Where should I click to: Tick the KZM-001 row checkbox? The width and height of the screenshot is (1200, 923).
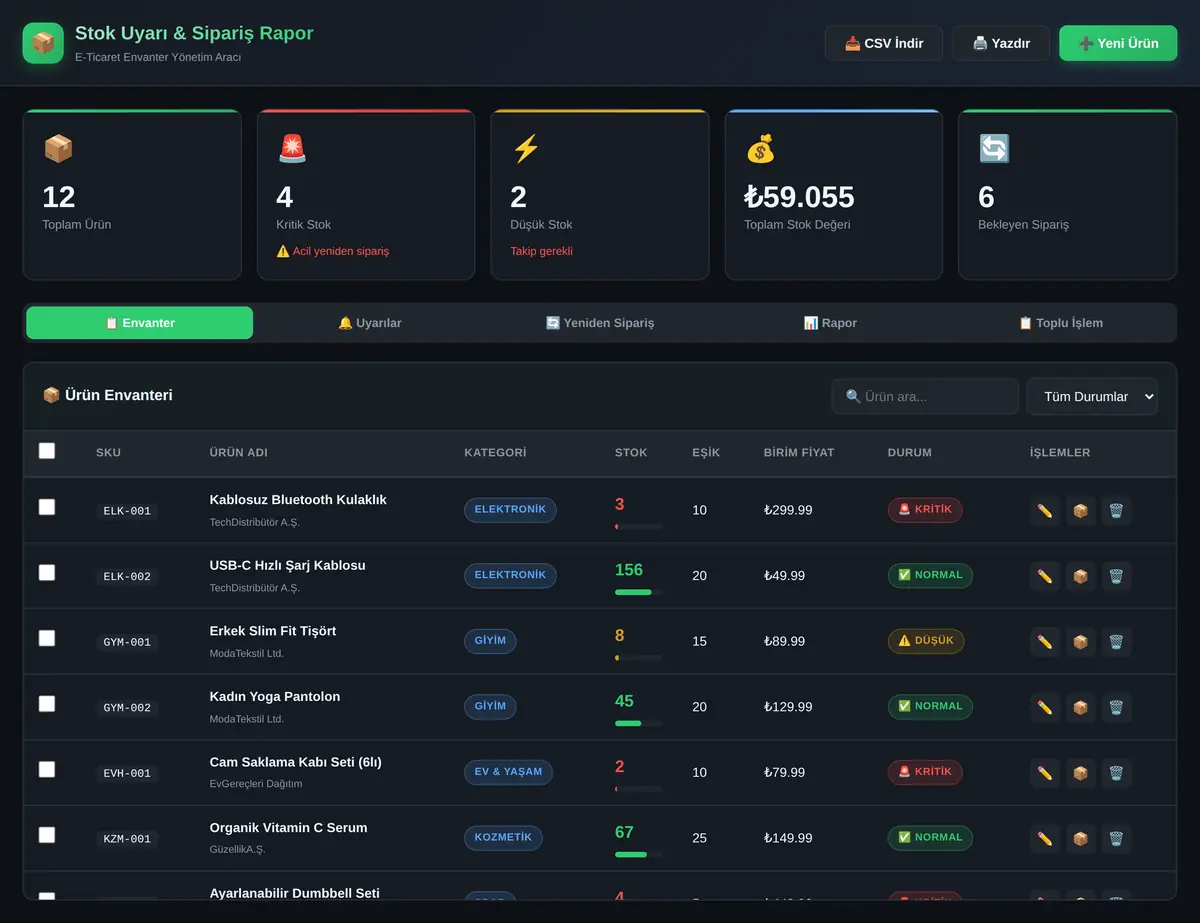click(47, 835)
